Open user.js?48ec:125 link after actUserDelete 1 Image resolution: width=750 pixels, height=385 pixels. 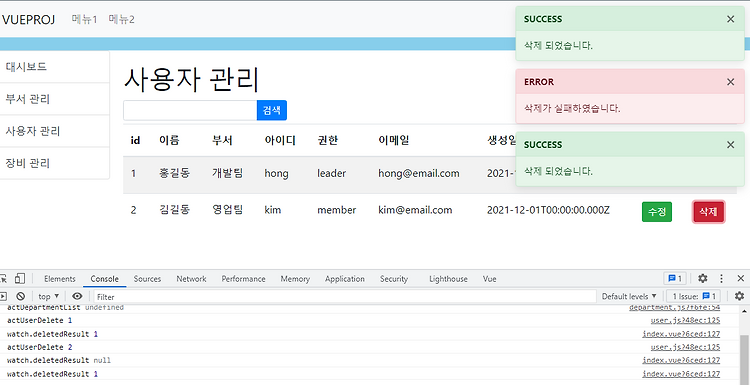click(x=685, y=320)
